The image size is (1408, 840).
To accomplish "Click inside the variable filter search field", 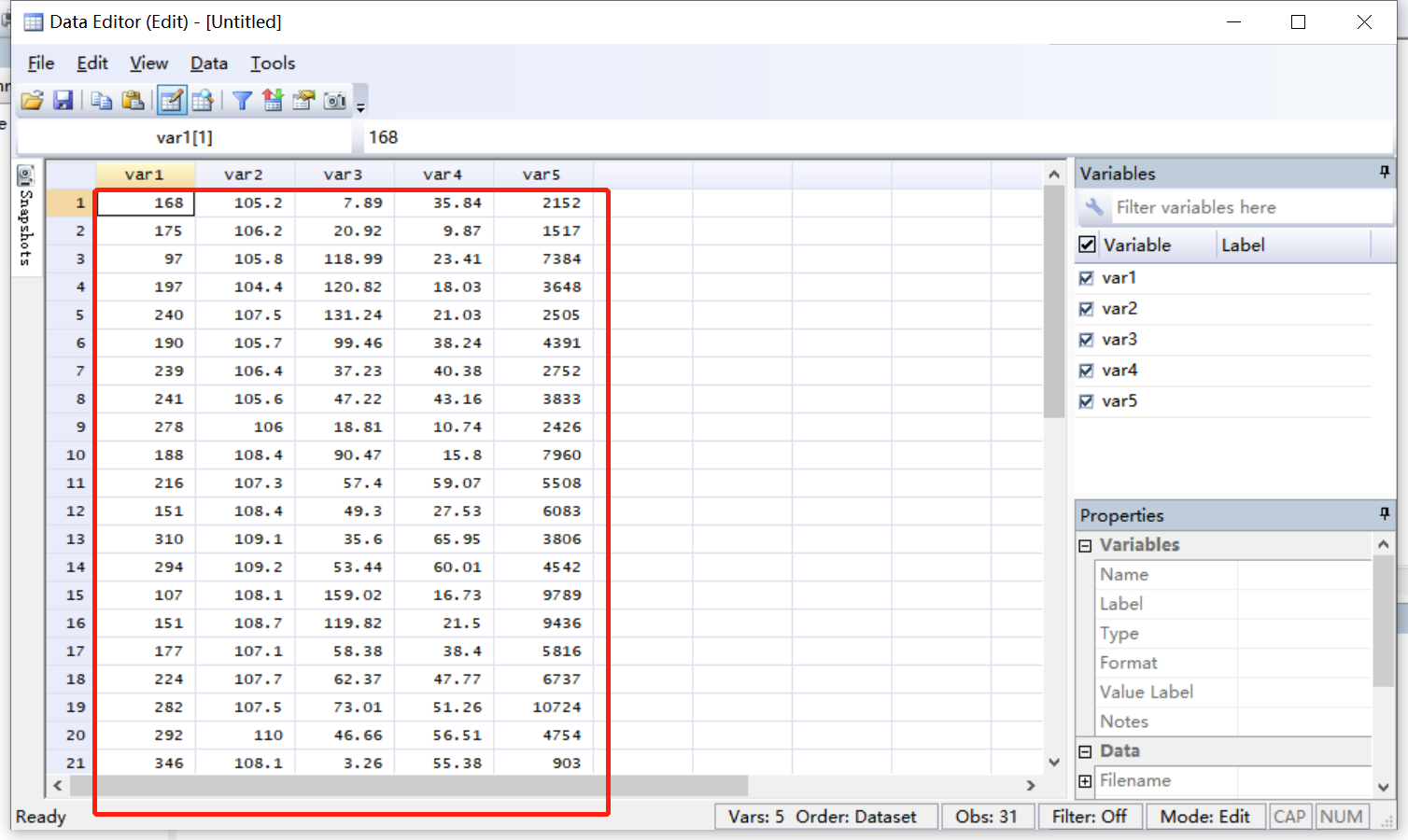I will [x=1242, y=207].
